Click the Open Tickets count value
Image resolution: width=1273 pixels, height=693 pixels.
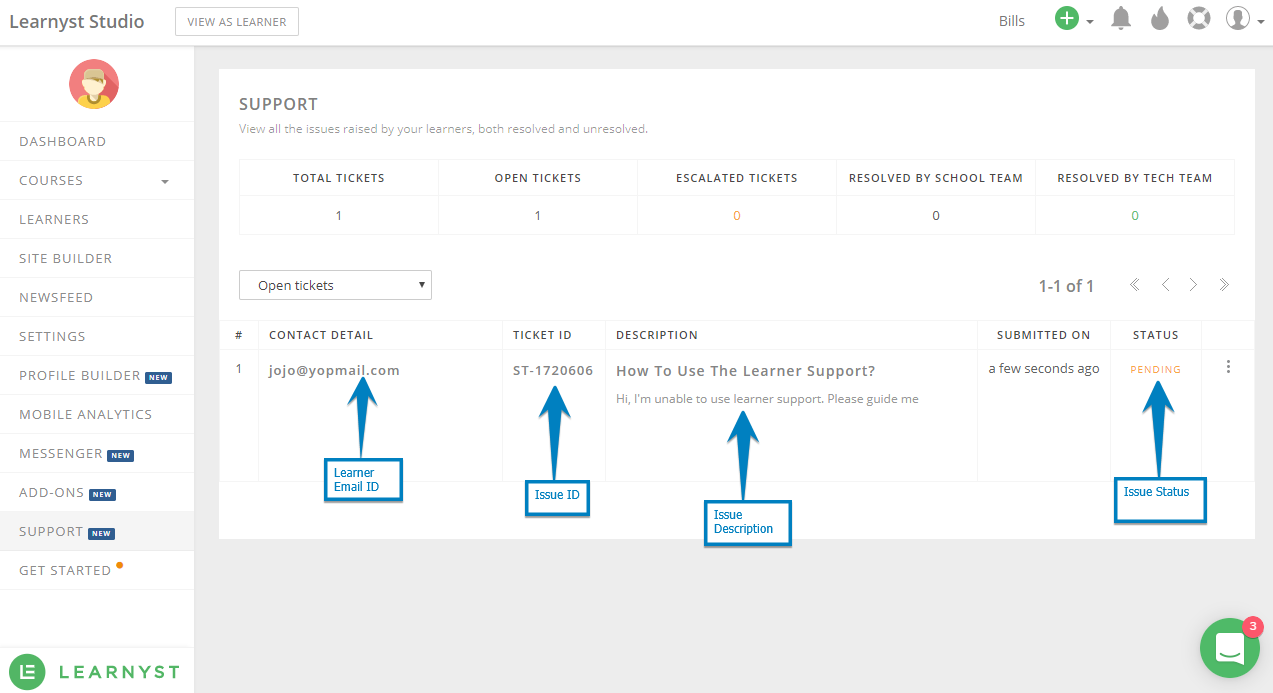click(x=538, y=215)
